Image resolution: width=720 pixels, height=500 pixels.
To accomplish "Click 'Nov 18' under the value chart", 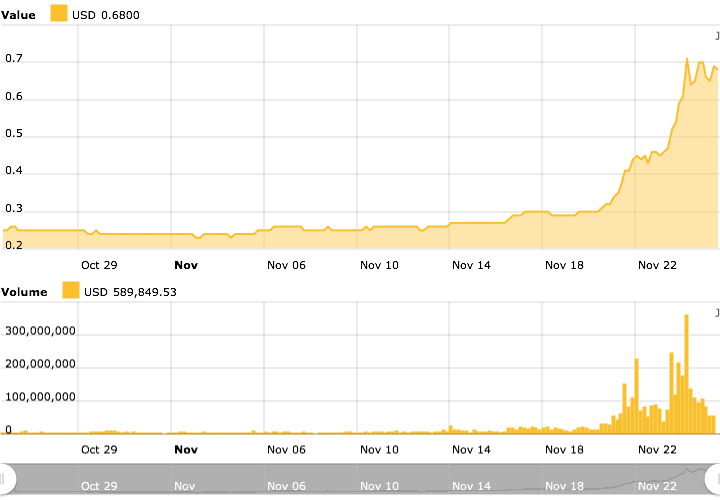I will tap(564, 265).
